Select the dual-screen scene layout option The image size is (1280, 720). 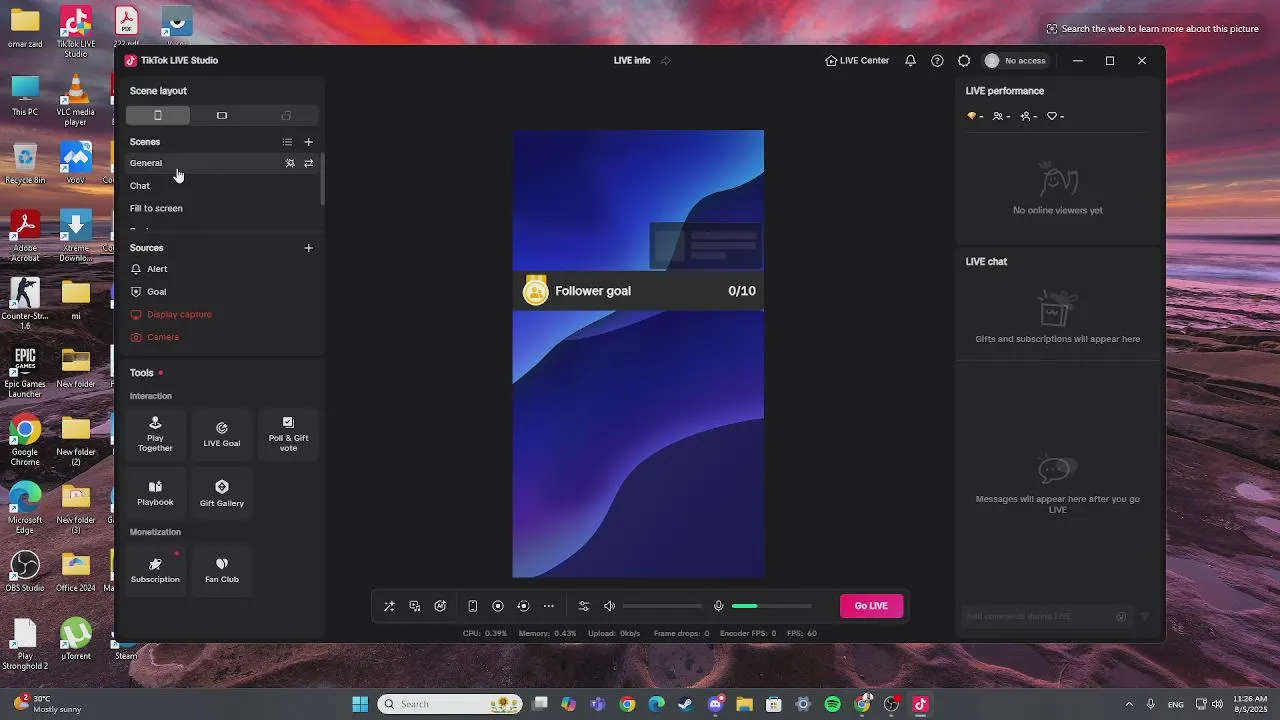tap(286, 115)
